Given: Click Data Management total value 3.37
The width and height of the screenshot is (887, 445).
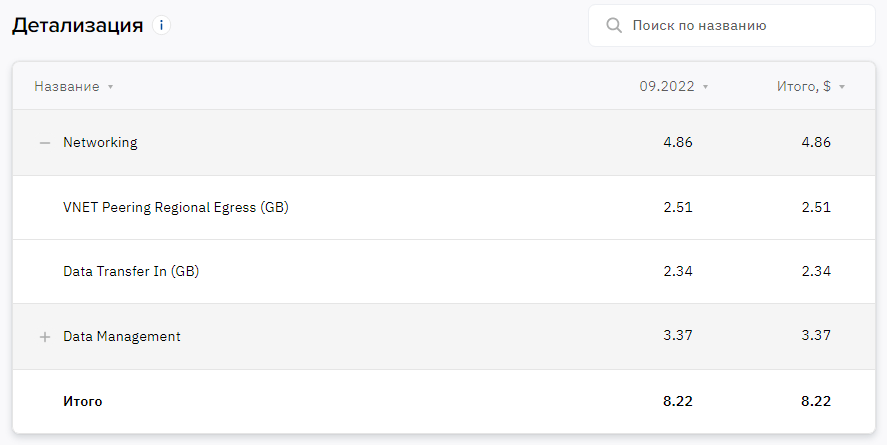Looking at the screenshot, I should coord(816,335).
